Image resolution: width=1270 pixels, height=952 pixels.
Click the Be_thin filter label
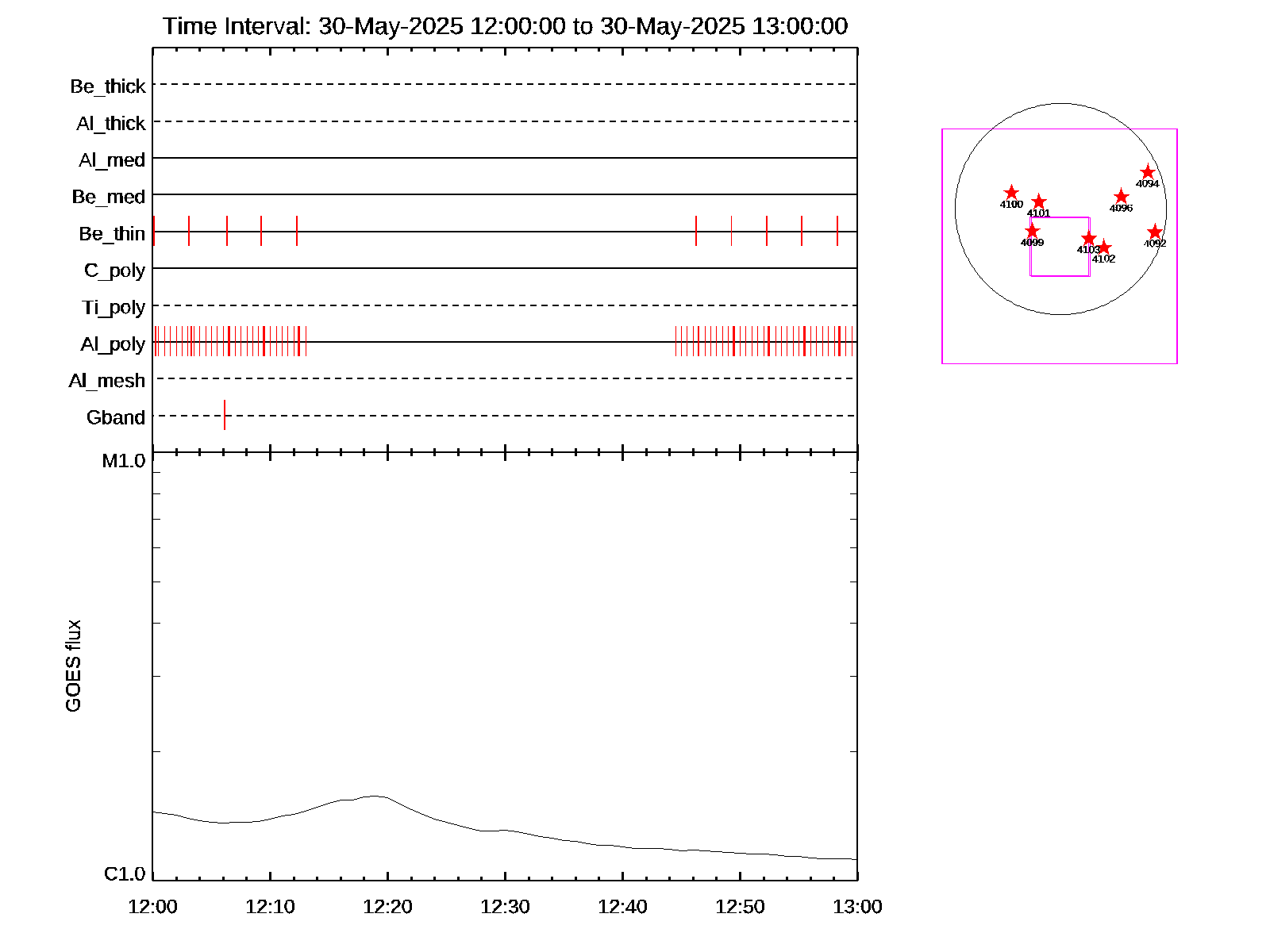coord(112,234)
